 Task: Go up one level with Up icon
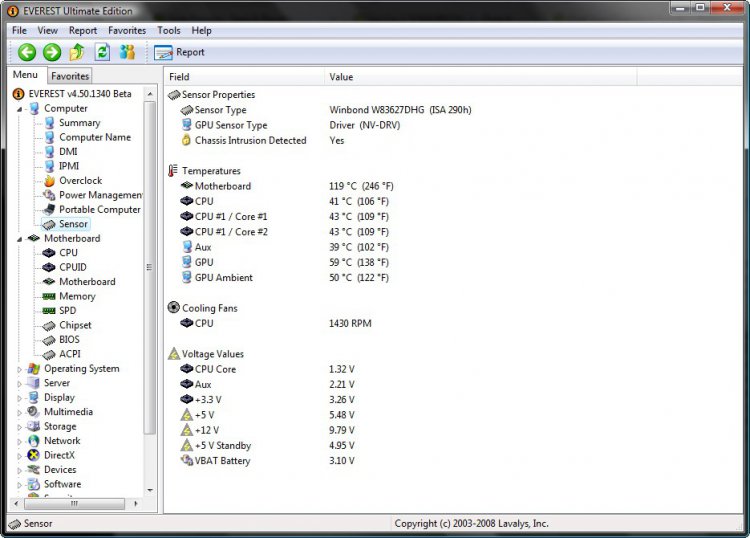77,52
